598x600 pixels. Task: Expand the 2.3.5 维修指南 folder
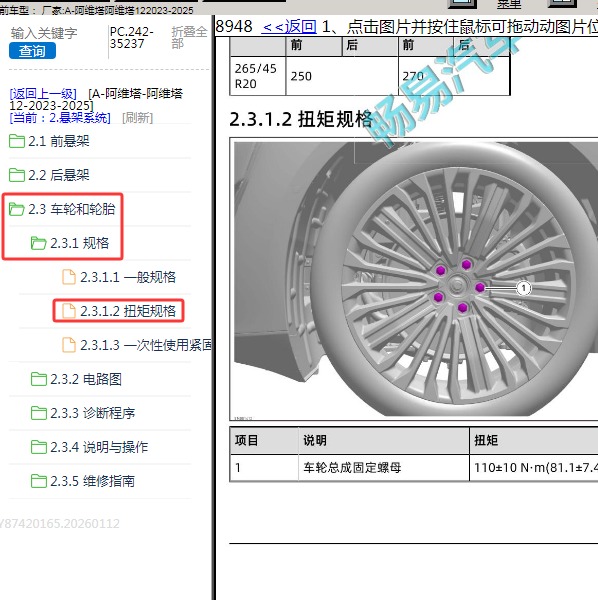[92, 481]
